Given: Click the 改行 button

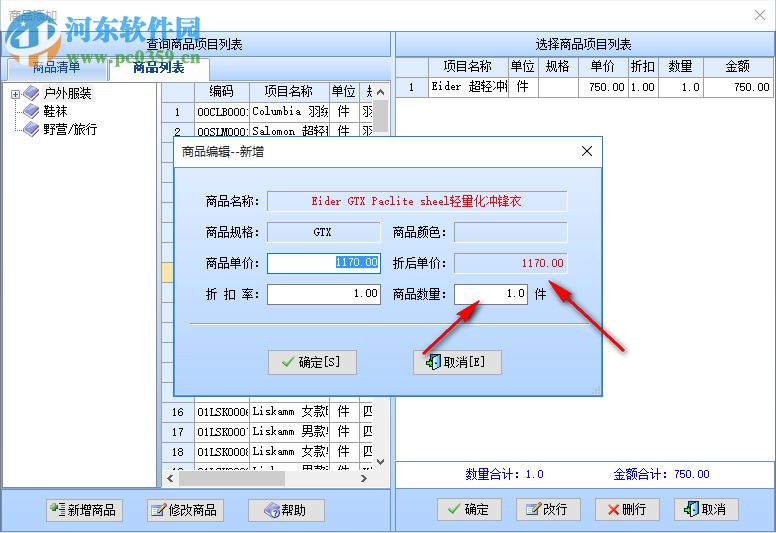Looking at the screenshot, I should pyautogui.click(x=548, y=509).
